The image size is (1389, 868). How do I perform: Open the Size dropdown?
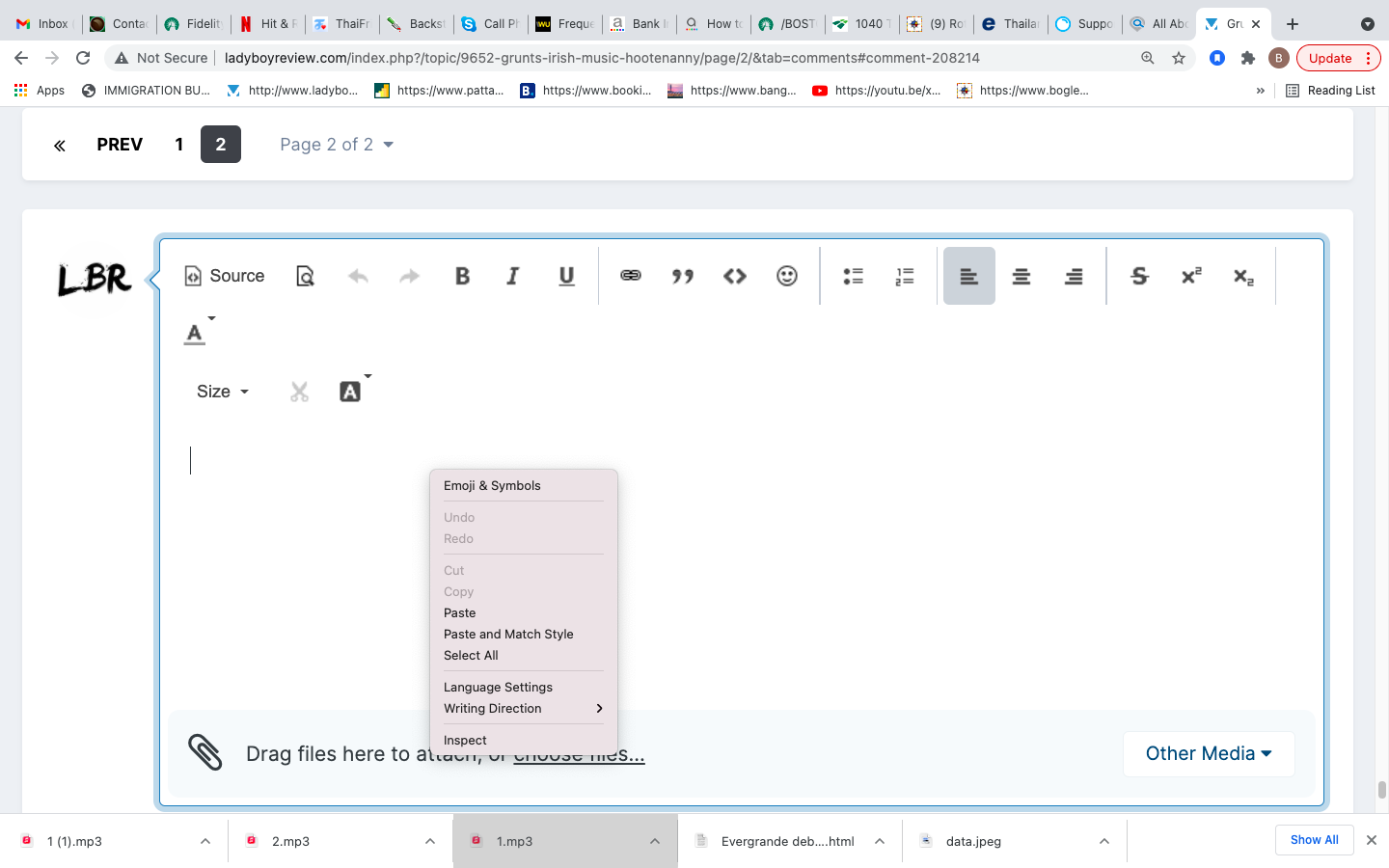click(223, 392)
